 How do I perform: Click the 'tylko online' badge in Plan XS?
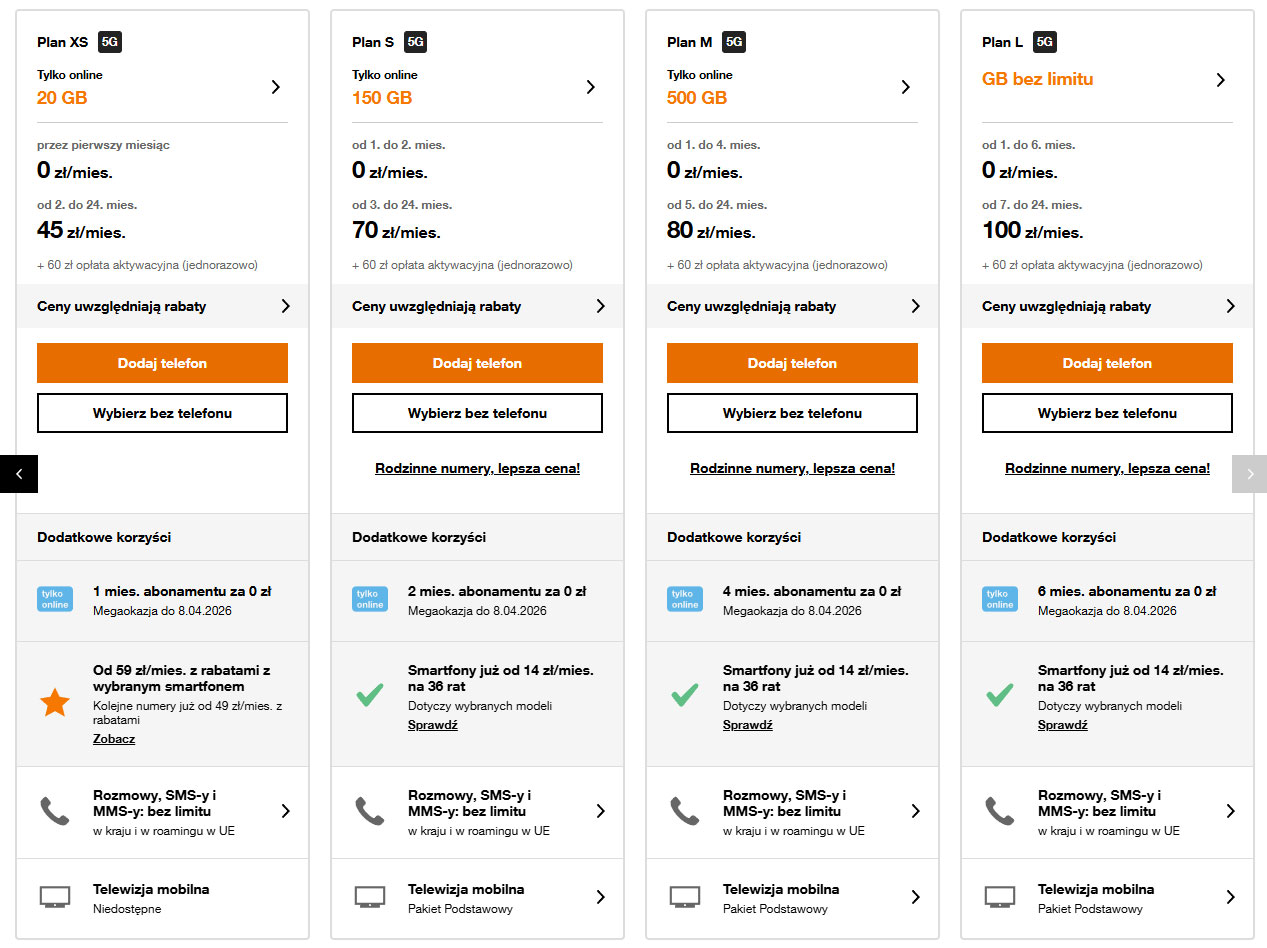(55, 599)
